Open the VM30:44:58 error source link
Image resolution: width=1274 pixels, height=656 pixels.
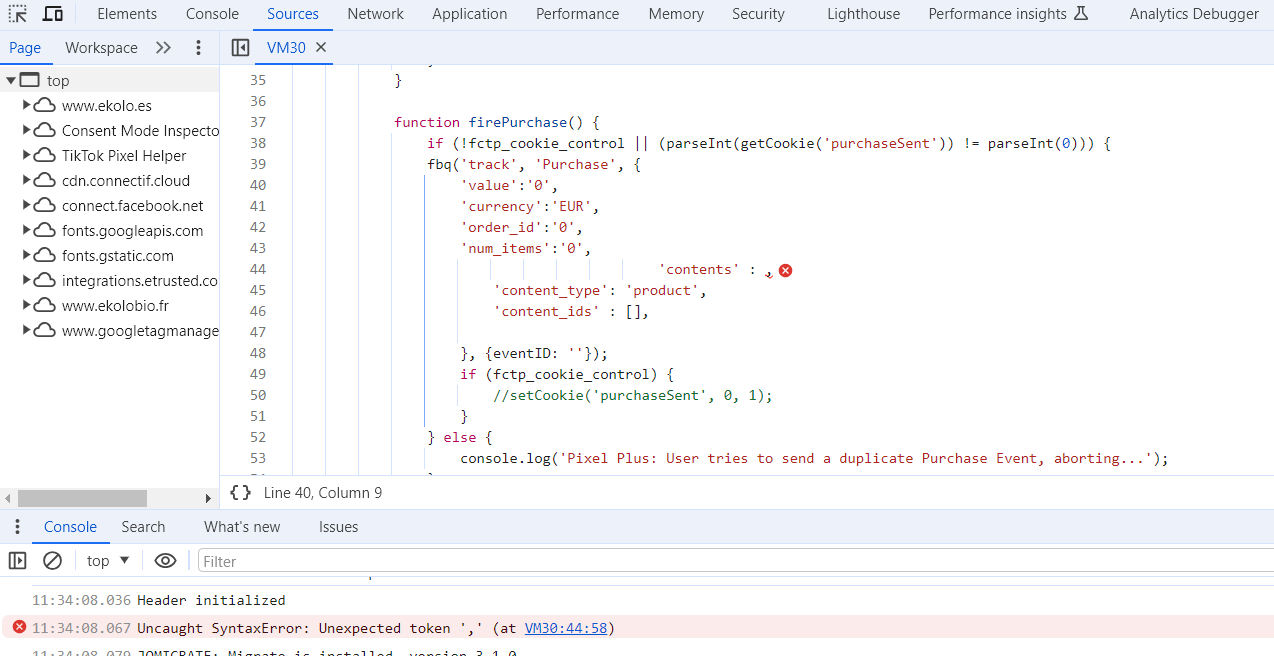pos(567,628)
